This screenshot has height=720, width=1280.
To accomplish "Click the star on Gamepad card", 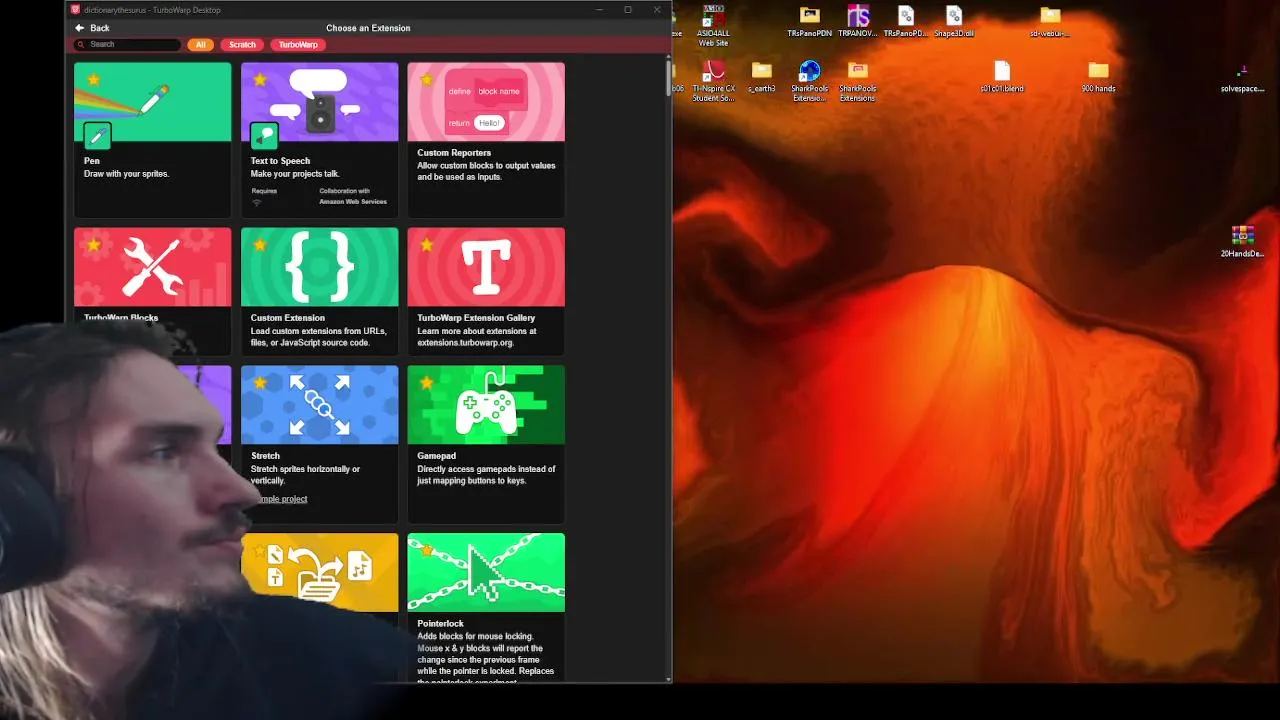I will (x=427, y=382).
